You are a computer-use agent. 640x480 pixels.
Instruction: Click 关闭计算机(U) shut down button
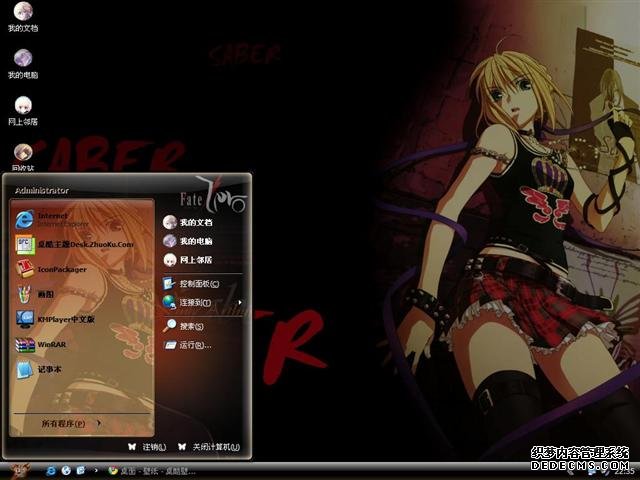[209, 447]
